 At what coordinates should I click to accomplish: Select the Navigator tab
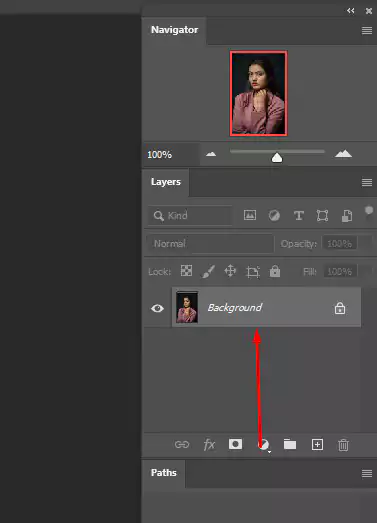pyautogui.click(x=174, y=30)
